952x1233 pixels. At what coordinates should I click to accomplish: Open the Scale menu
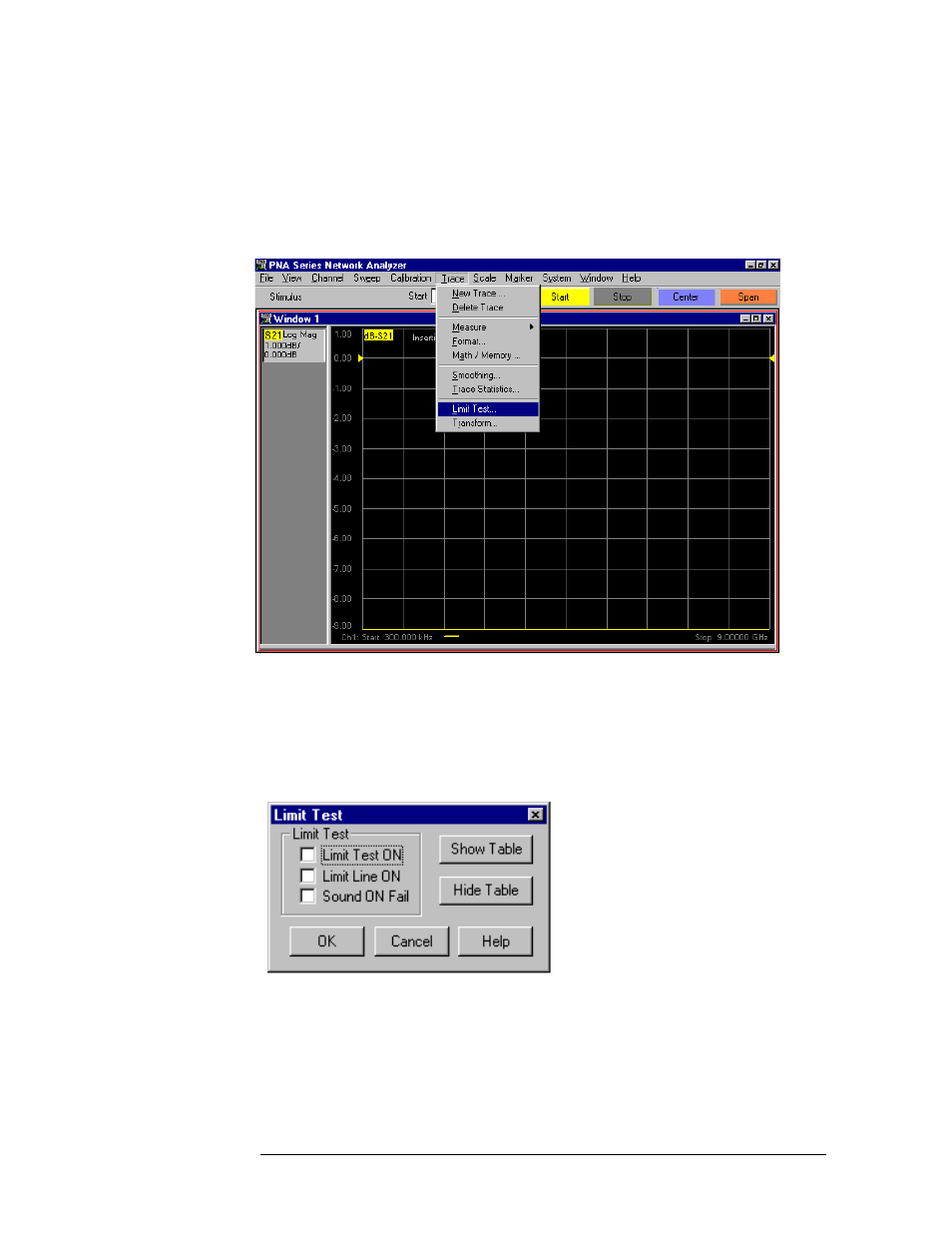484,279
